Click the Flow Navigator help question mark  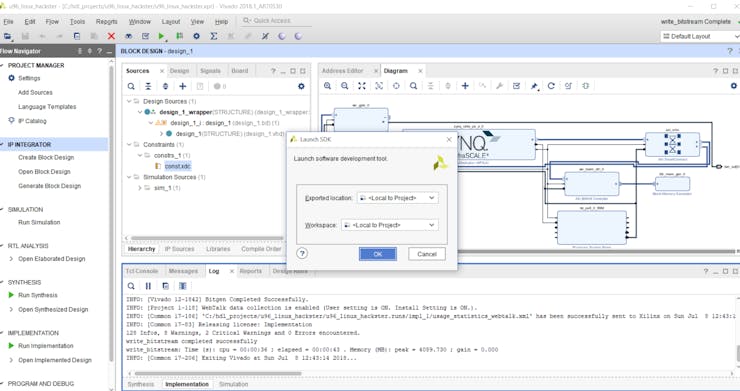click(99, 51)
